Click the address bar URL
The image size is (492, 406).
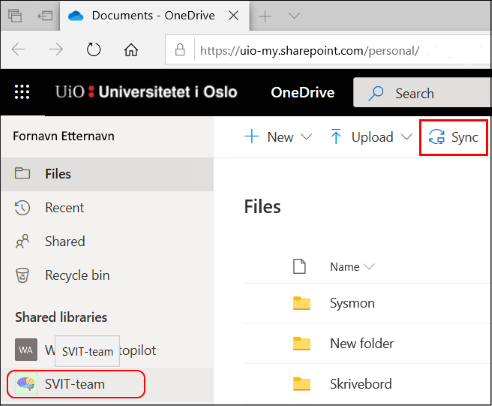309,51
